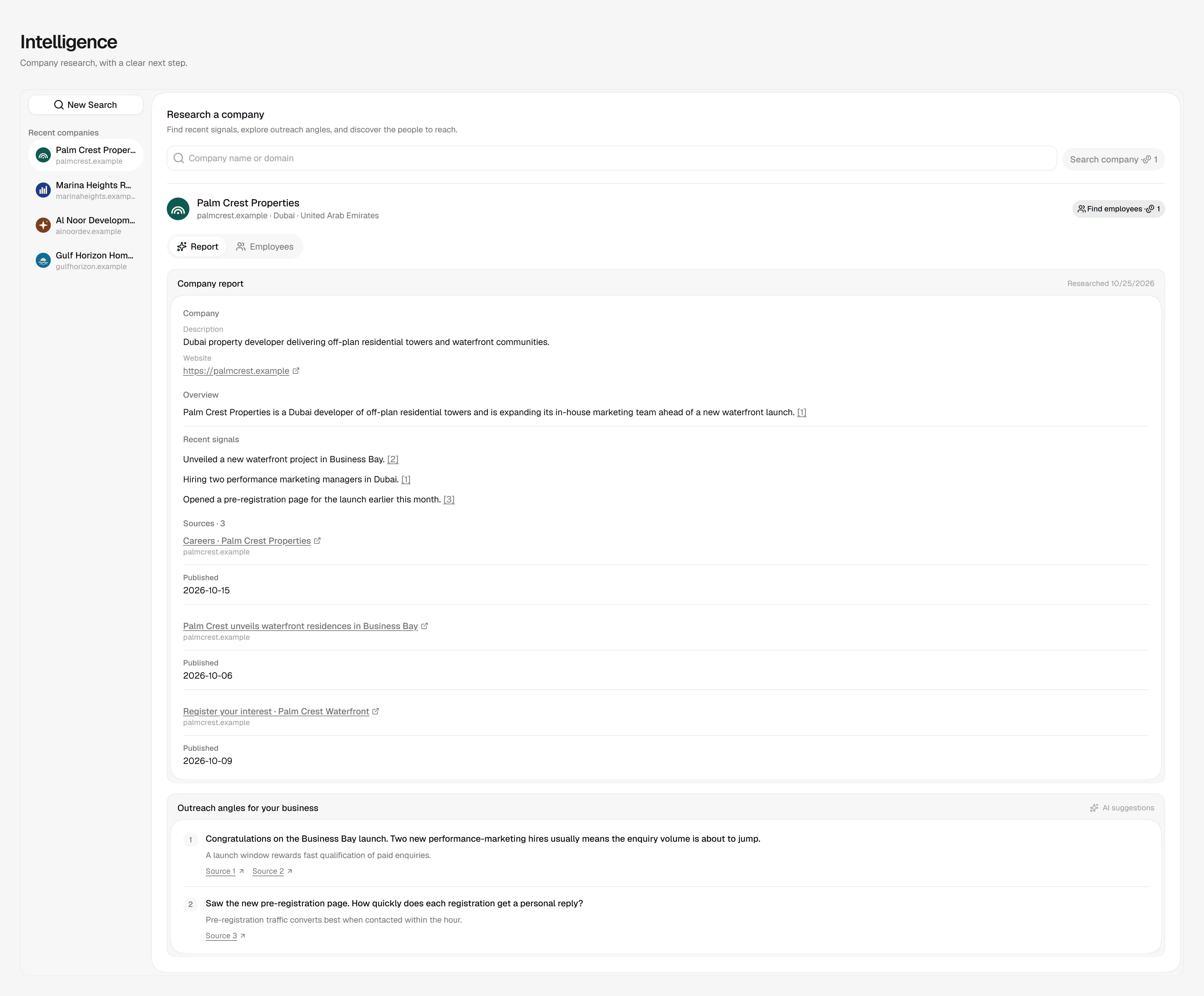Click the people icon on the Employees tab
The width and height of the screenshot is (1204, 996).
click(x=241, y=246)
